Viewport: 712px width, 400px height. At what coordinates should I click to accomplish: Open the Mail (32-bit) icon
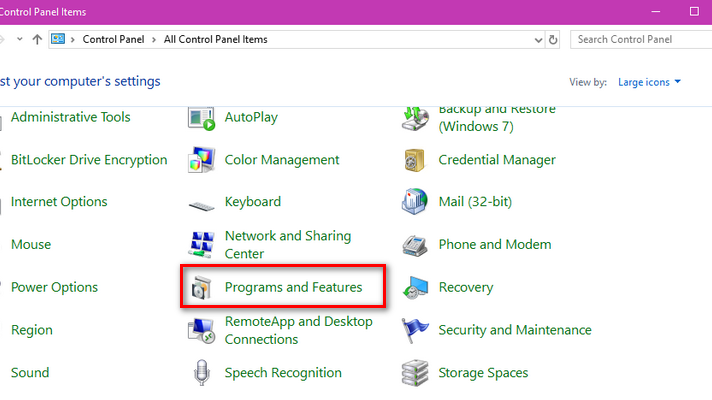pos(415,201)
